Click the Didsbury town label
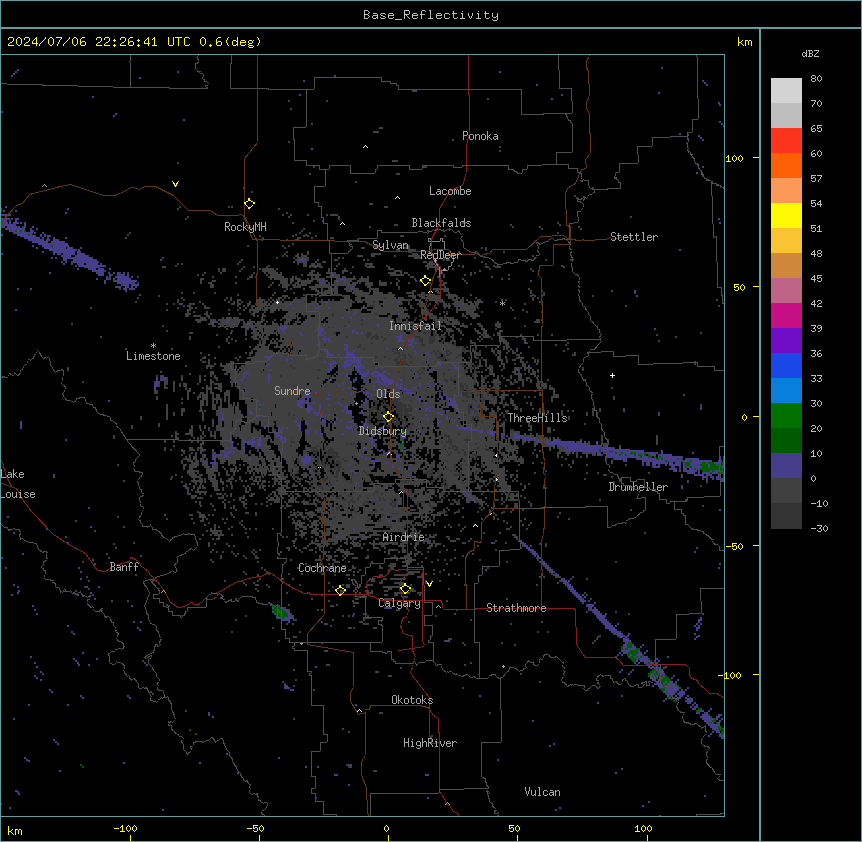The image size is (862, 842). (x=383, y=431)
